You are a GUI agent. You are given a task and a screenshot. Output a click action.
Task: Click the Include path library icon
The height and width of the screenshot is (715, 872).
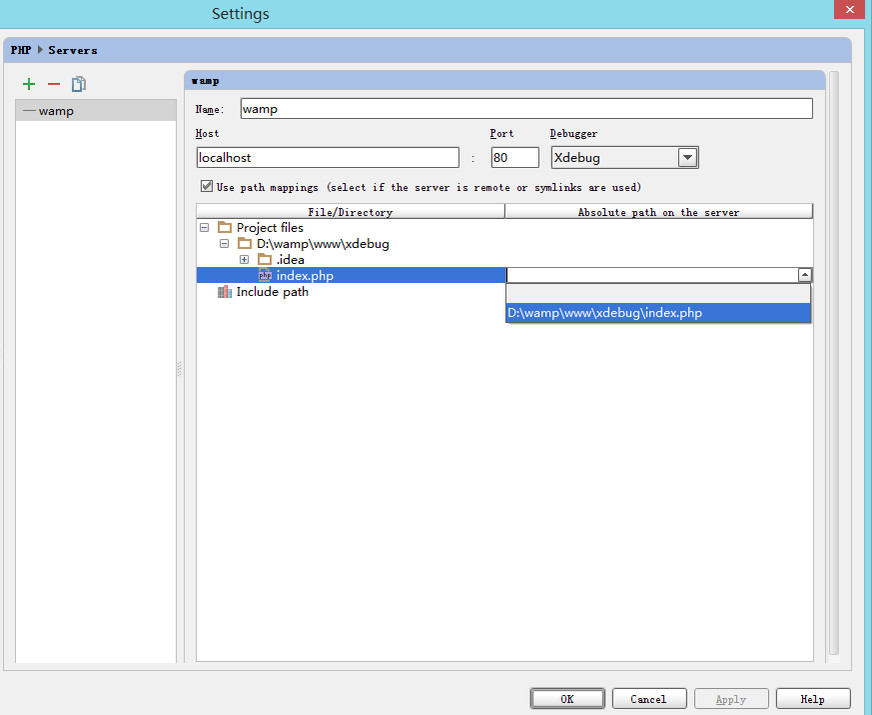click(225, 292)
